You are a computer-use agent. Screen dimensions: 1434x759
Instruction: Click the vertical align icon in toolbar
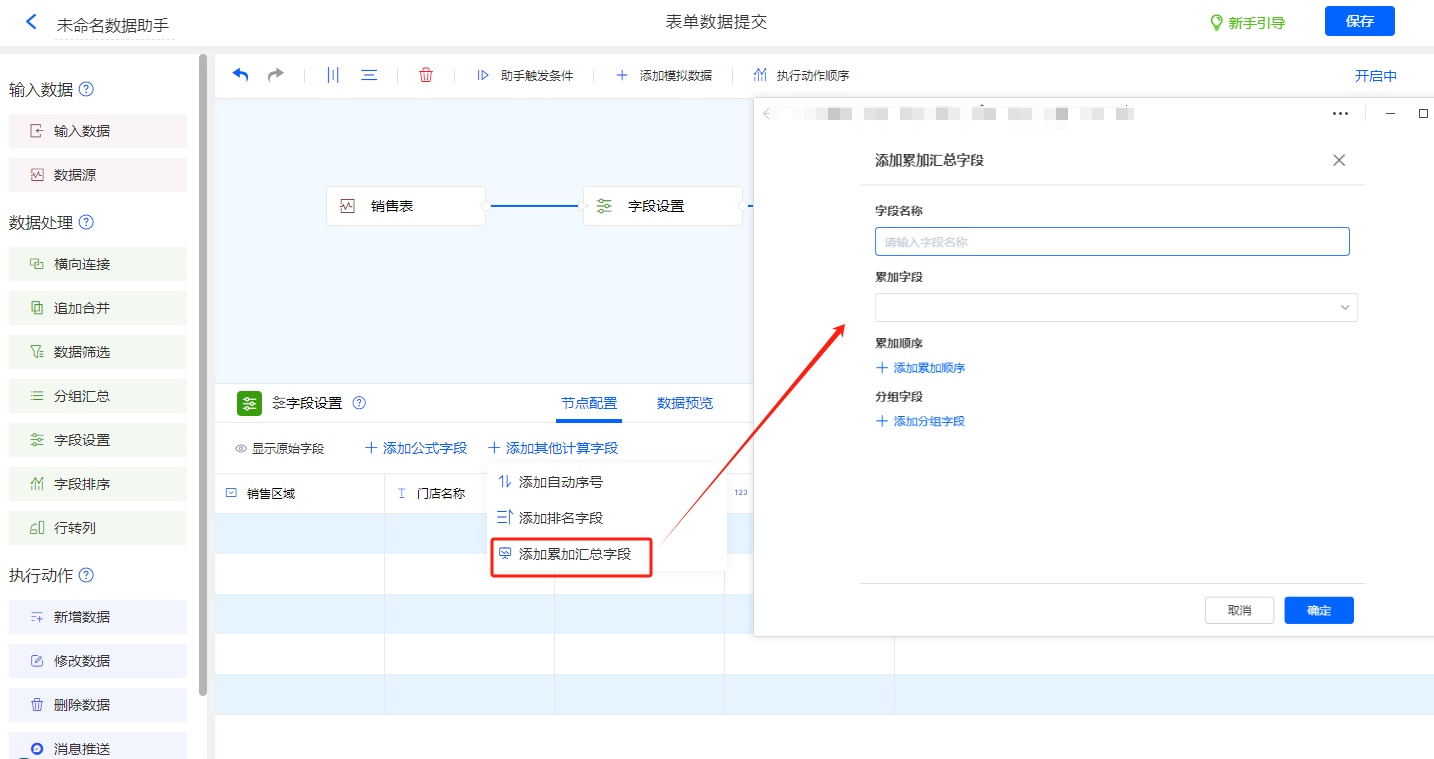point(333,75)
